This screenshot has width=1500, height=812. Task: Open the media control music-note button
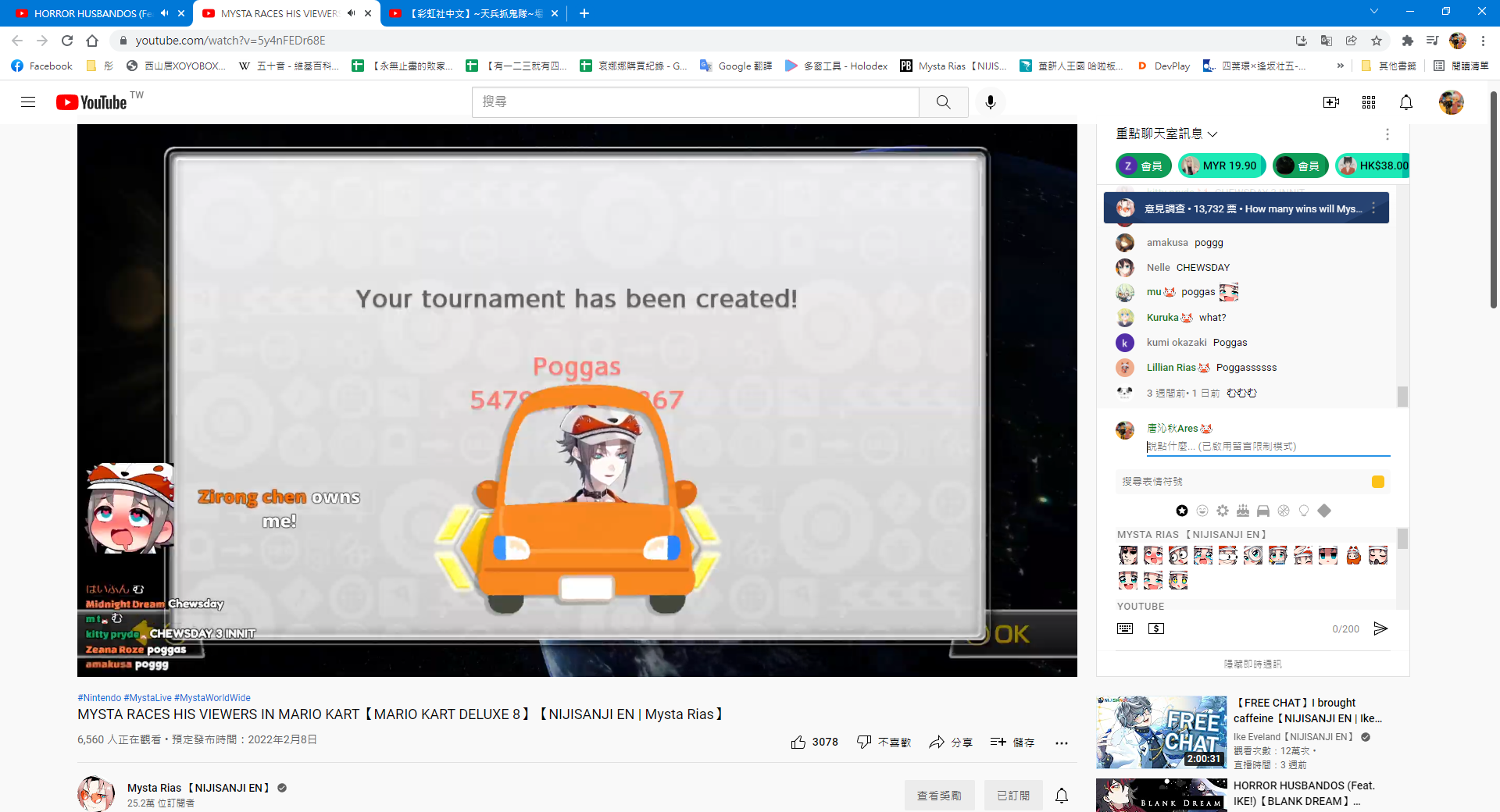coord(1432,41)
